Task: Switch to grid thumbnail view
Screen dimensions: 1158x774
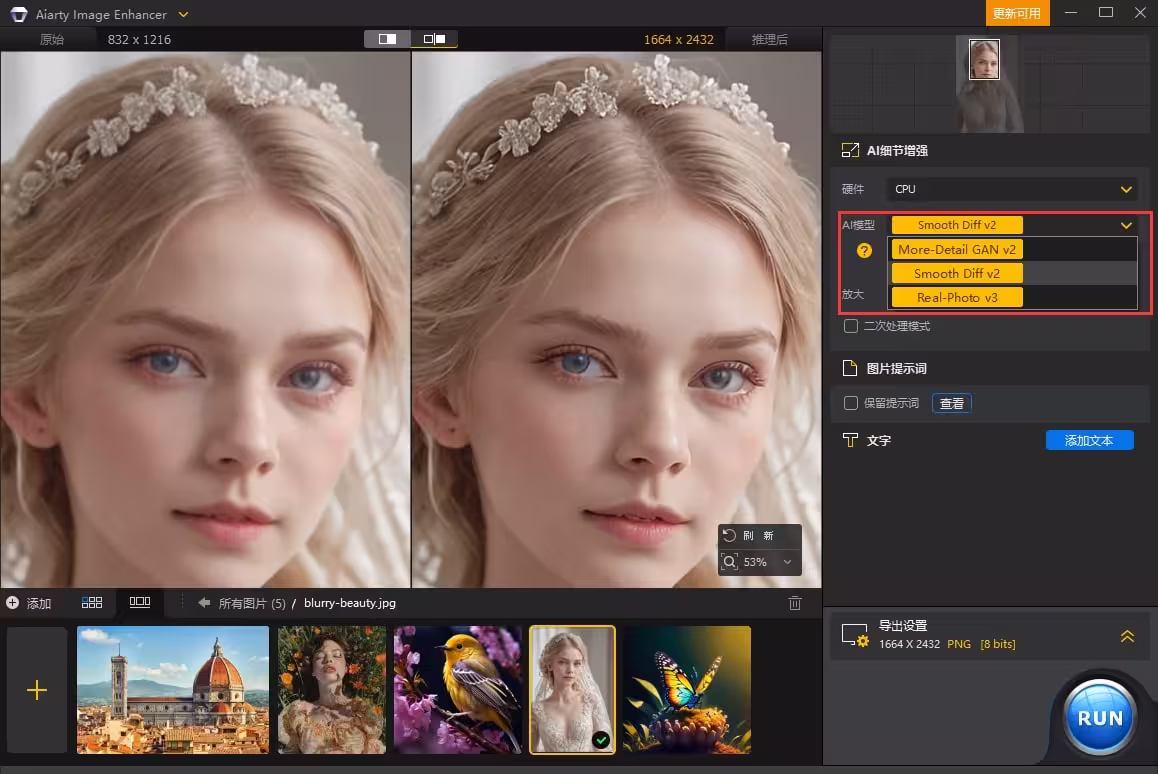Action: [x=92, y=603]
